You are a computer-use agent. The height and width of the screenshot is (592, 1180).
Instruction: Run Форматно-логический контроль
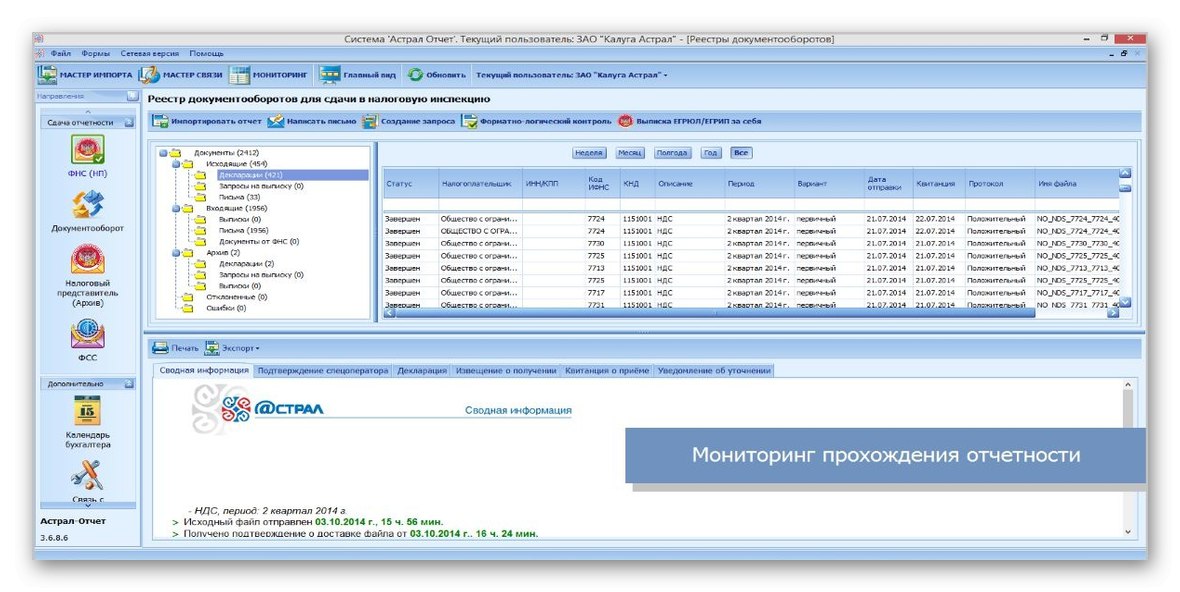(x=537, y=121)
